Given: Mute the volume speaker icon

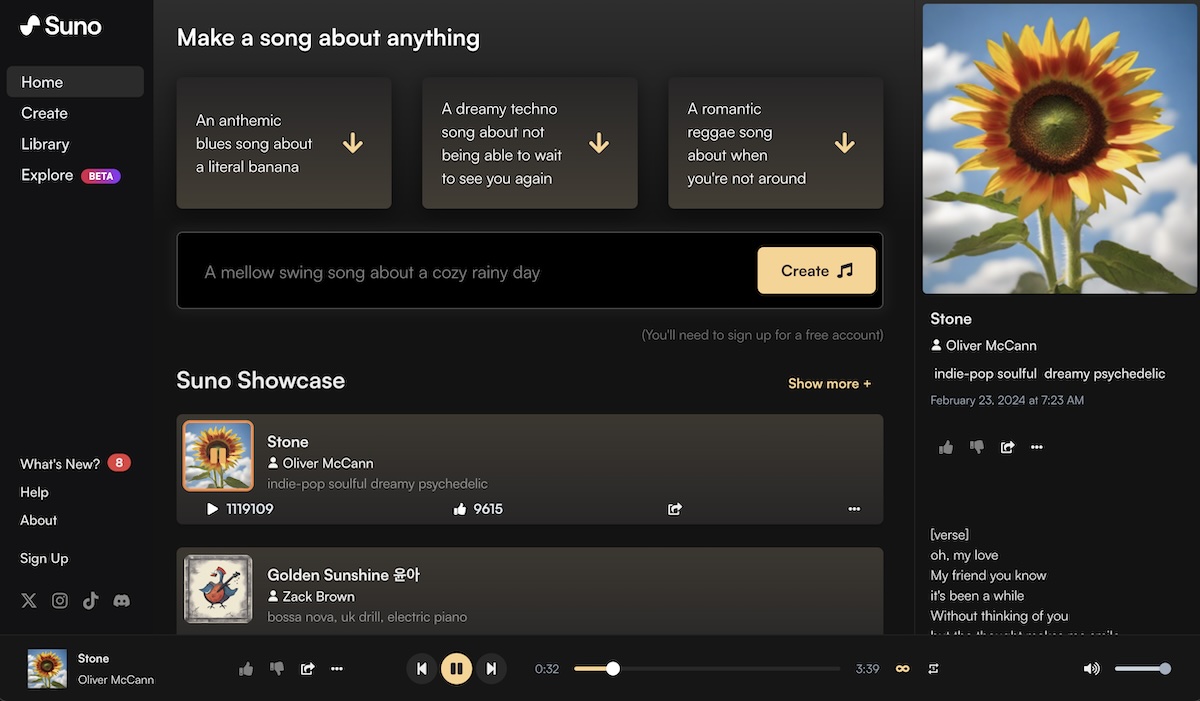Looking at the screenshot, I should pos(1091,668).
